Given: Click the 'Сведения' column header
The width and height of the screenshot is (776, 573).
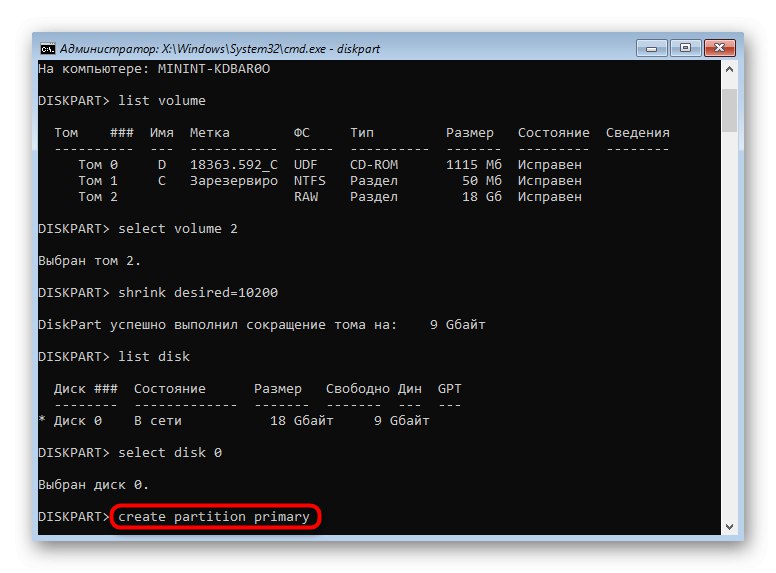Looking at the screenshot, I should (x=637, y=133).
